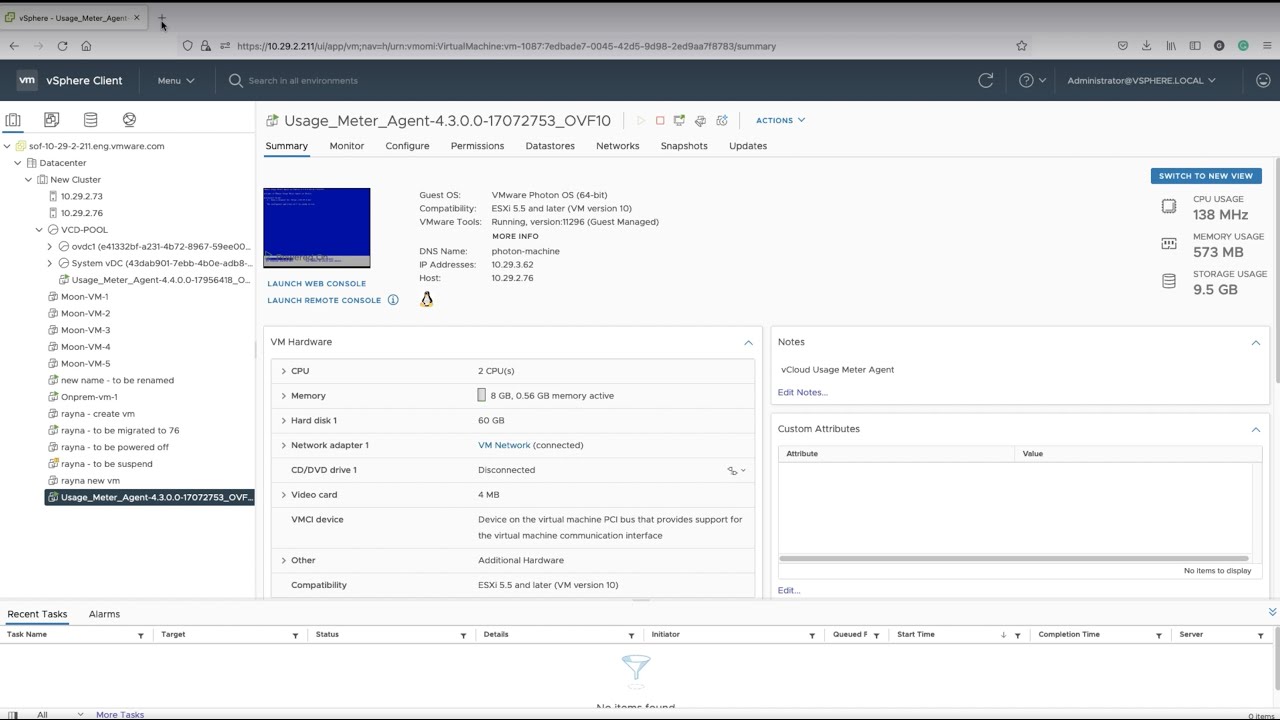Switch to VMs and Templates inventory view
This screenshot has height=720, width=1280.
tap(52, 120)
